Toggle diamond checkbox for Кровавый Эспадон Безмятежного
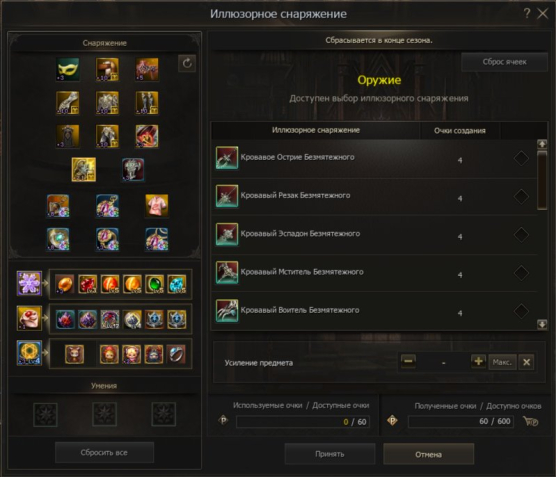The image size is (556, 477). (x=521, y=235)
